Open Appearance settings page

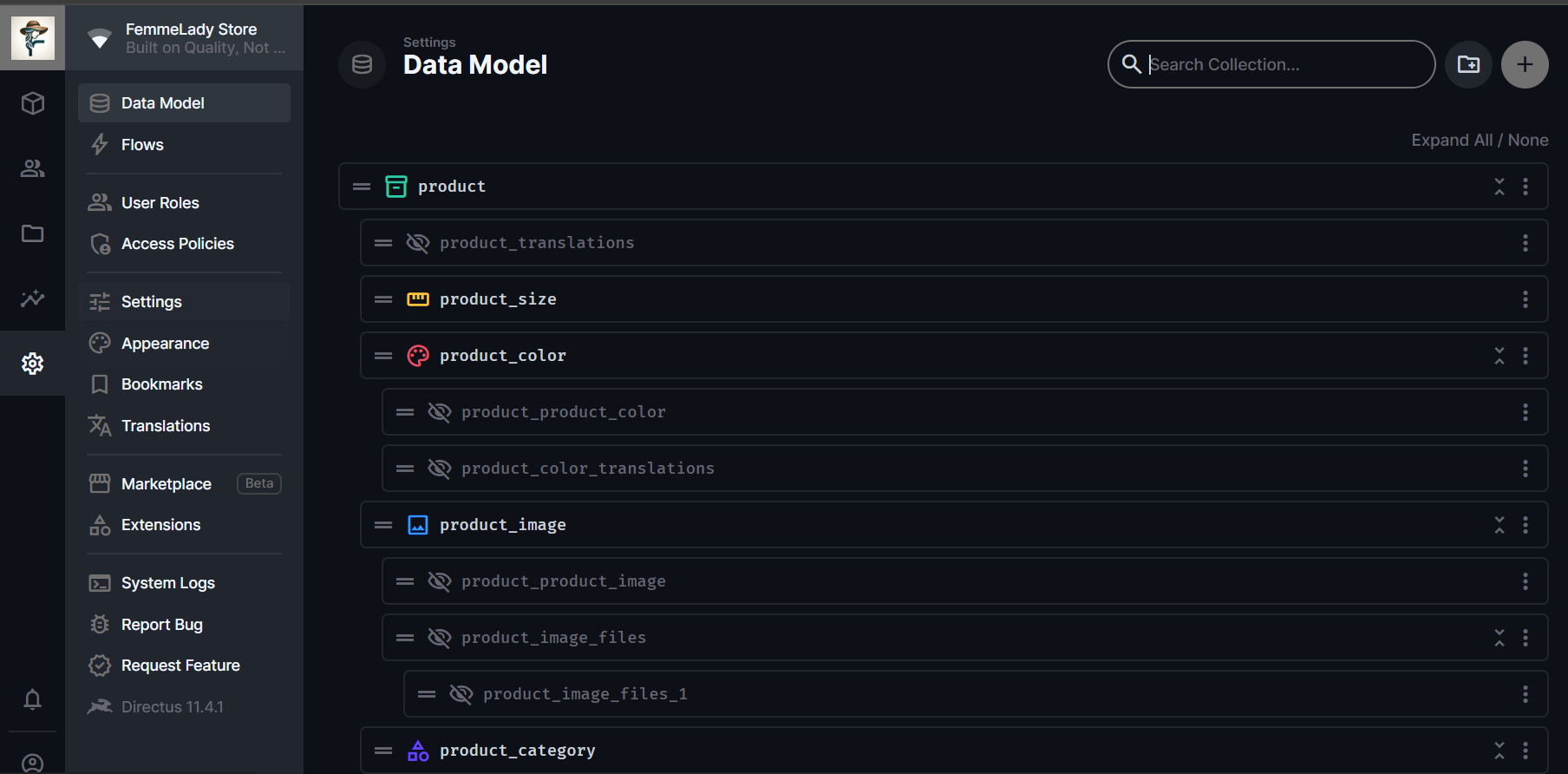click(184, 344)
